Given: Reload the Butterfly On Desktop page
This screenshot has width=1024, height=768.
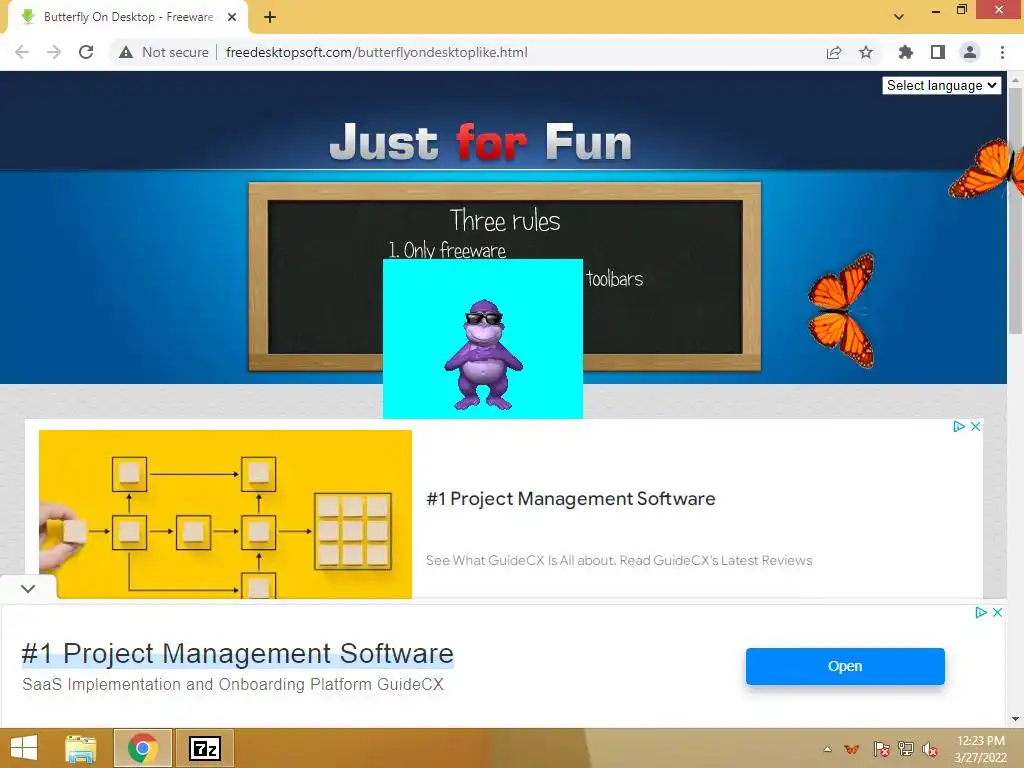Looking at the screenshot, I should (x=86, y=52).
